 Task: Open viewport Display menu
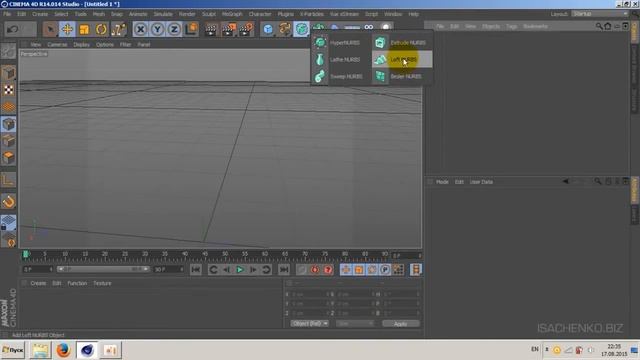pos(82,44)
